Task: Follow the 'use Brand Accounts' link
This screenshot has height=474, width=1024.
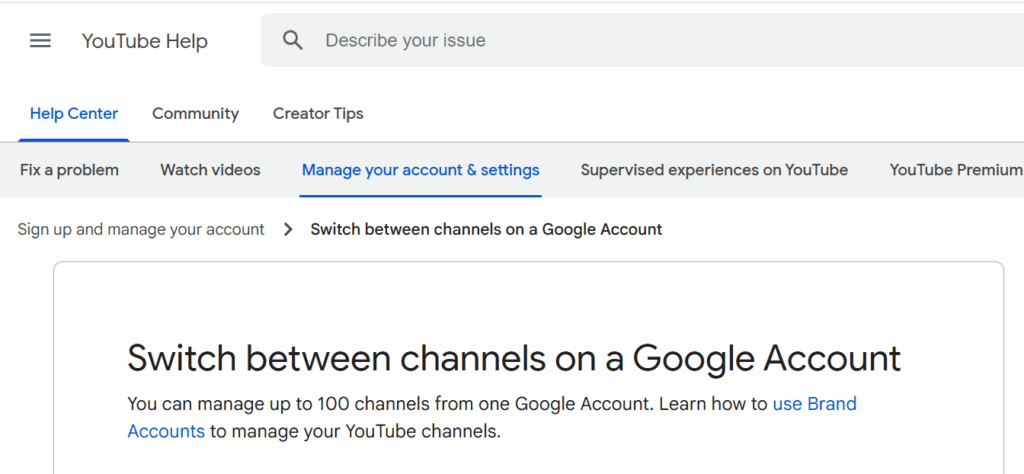Action: tap(814, 404)
